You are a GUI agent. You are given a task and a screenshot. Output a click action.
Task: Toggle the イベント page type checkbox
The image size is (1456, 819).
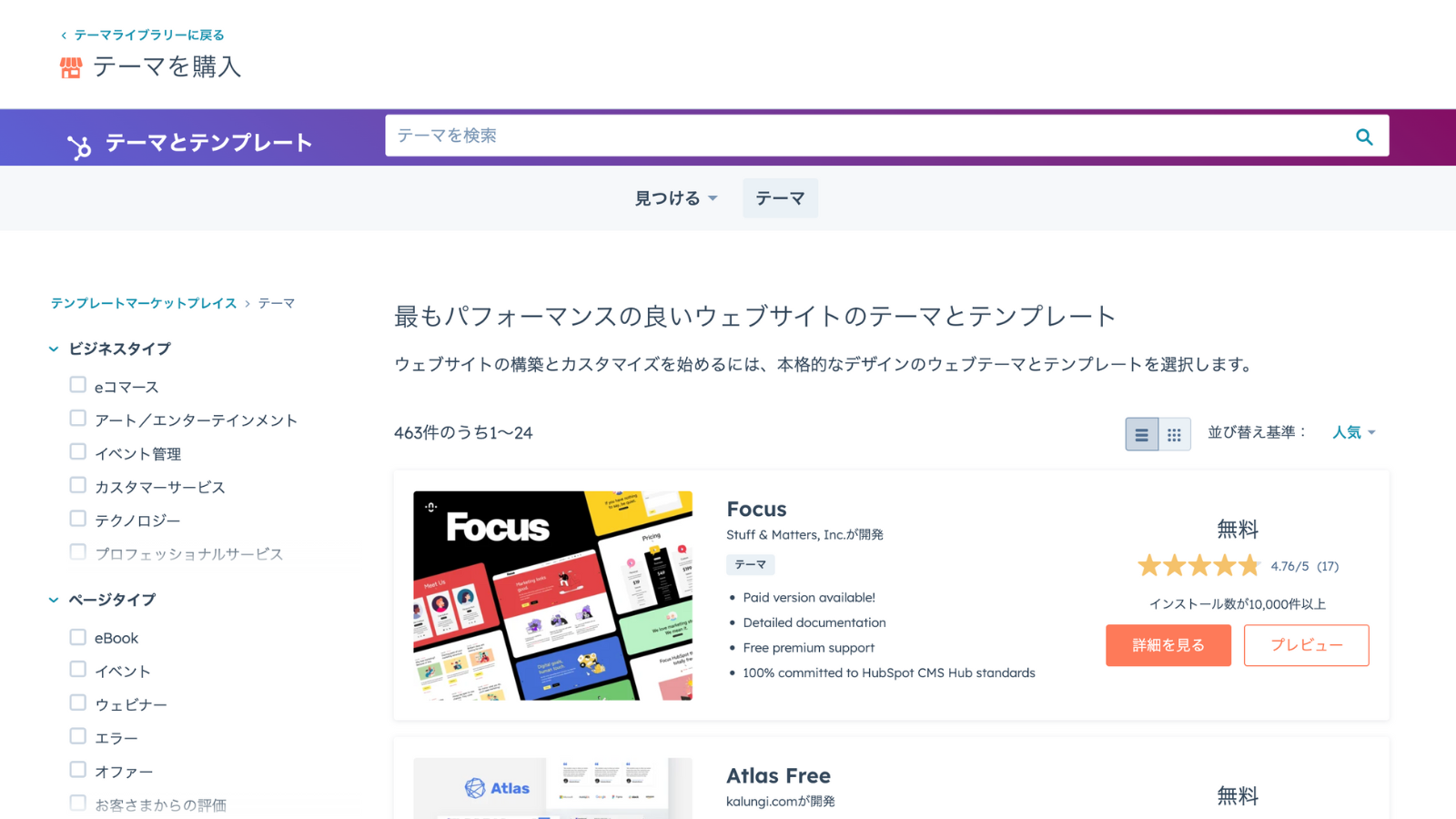pyautogui.click(x=78, y=670)
